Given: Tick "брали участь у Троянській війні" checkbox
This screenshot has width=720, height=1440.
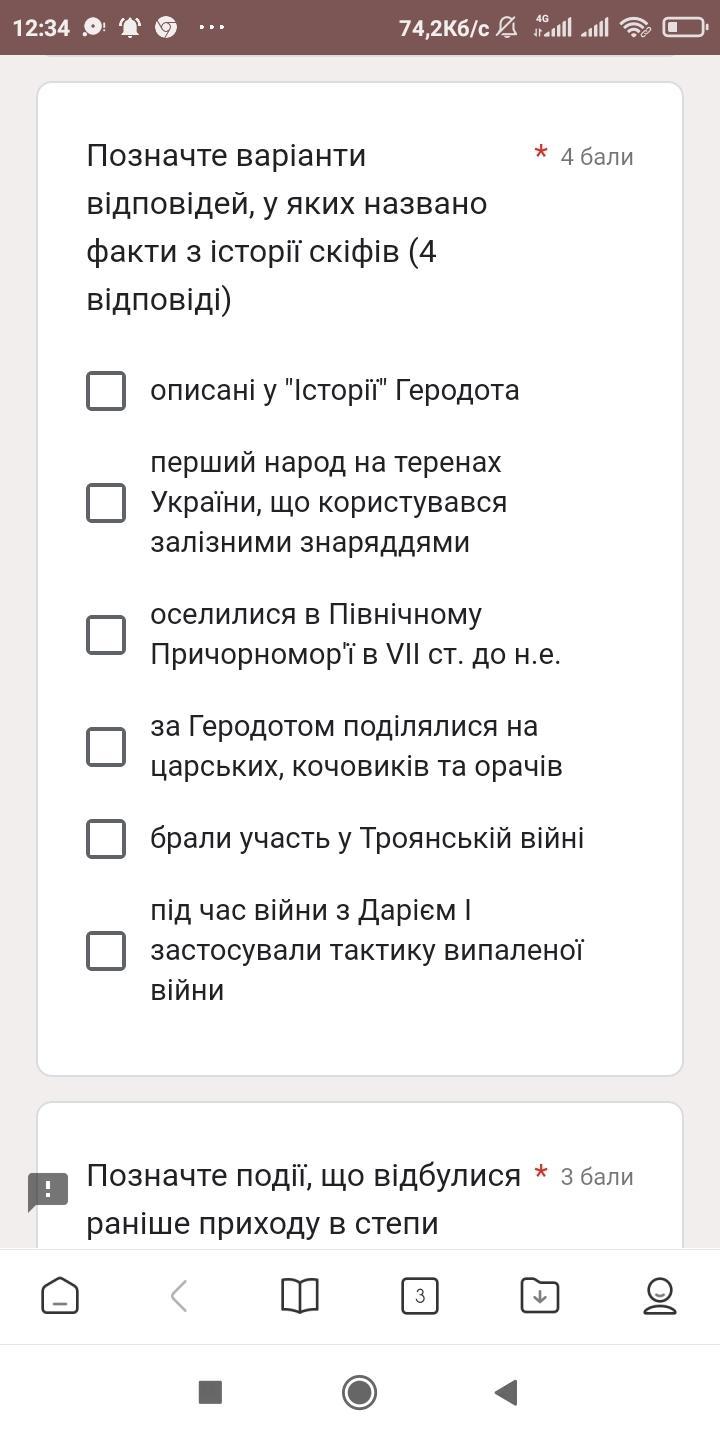Looking at the screenshot, I should point(106,839).
